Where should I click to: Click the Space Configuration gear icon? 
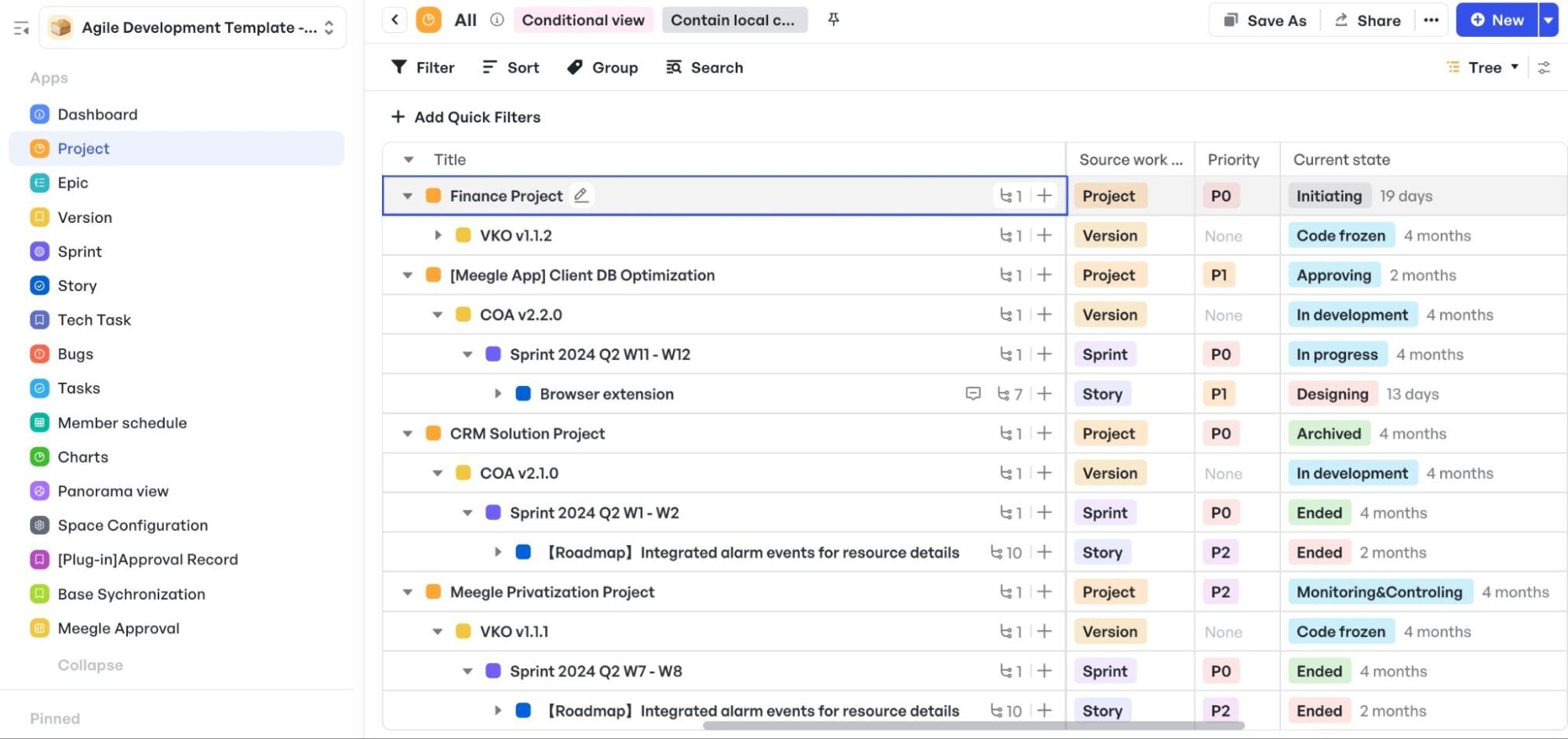[39, 526]
